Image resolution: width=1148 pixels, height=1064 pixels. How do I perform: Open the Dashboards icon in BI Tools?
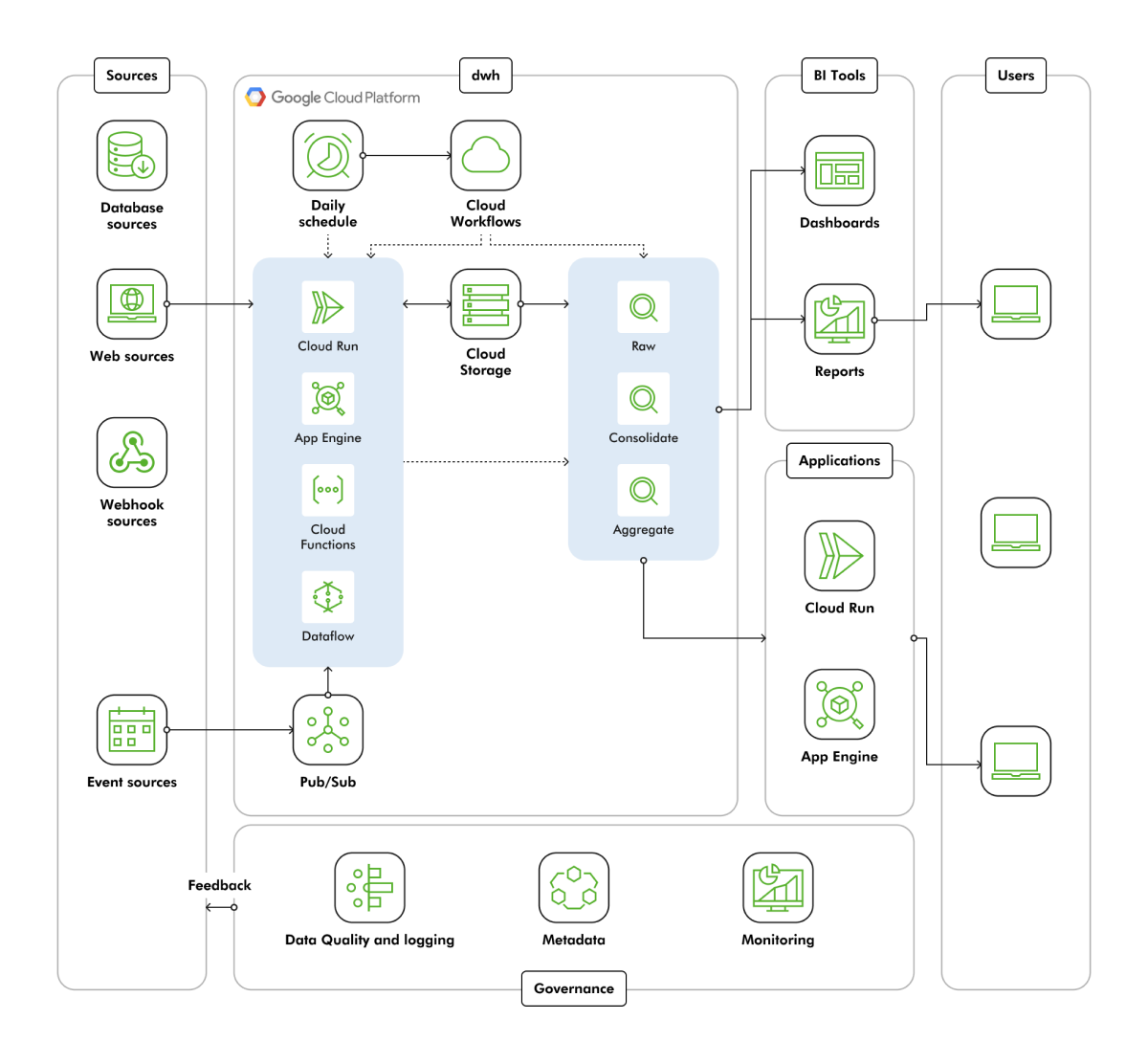pos(840,170)
